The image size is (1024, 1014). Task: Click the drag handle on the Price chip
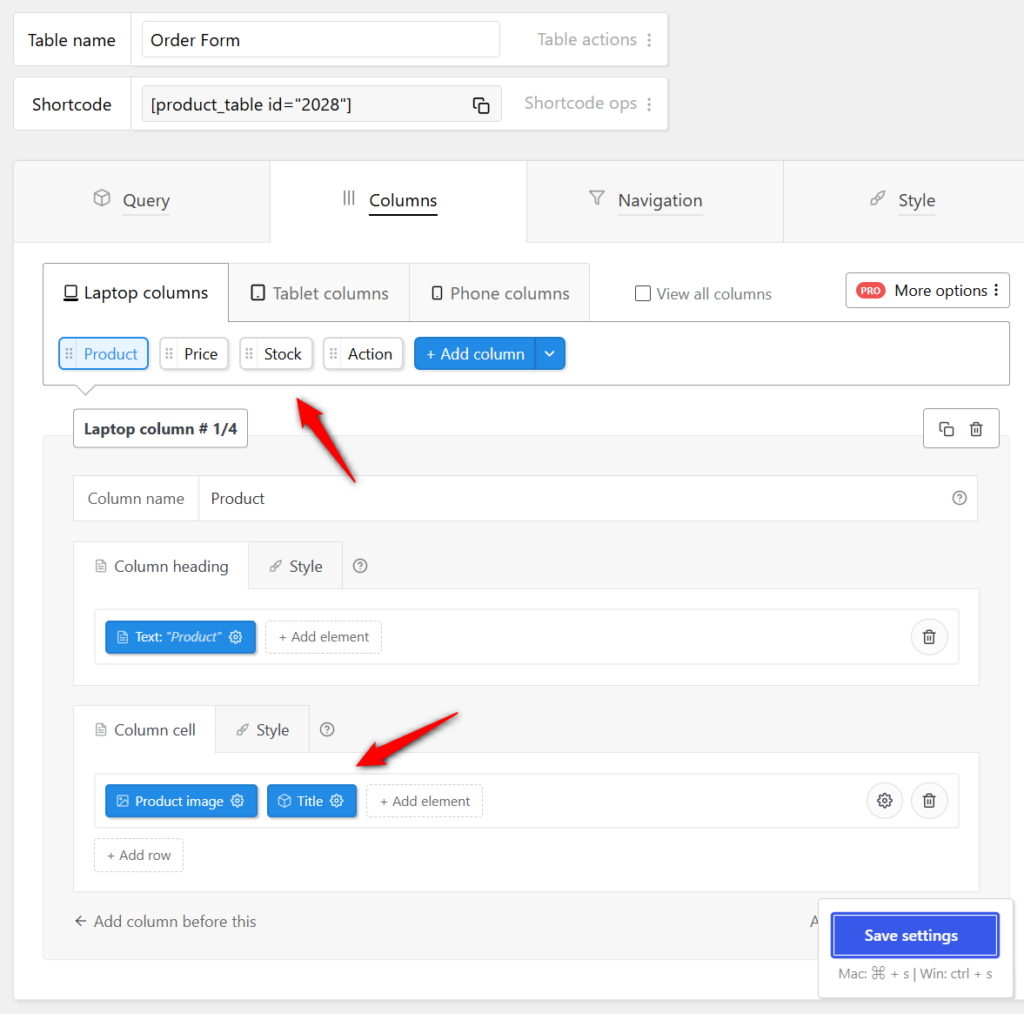[169, 354]
